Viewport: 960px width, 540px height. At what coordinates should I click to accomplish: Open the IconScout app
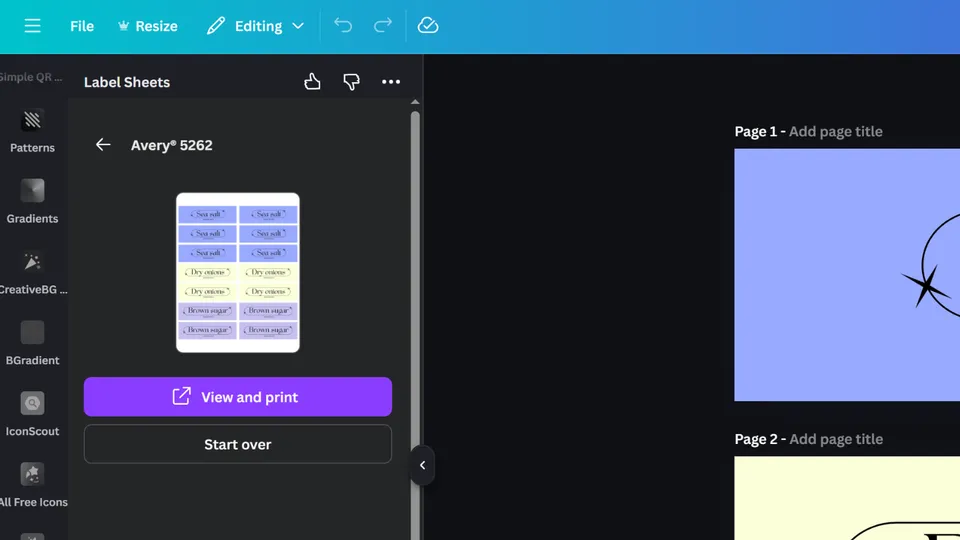pyautogui.click(x=33, y=413)
